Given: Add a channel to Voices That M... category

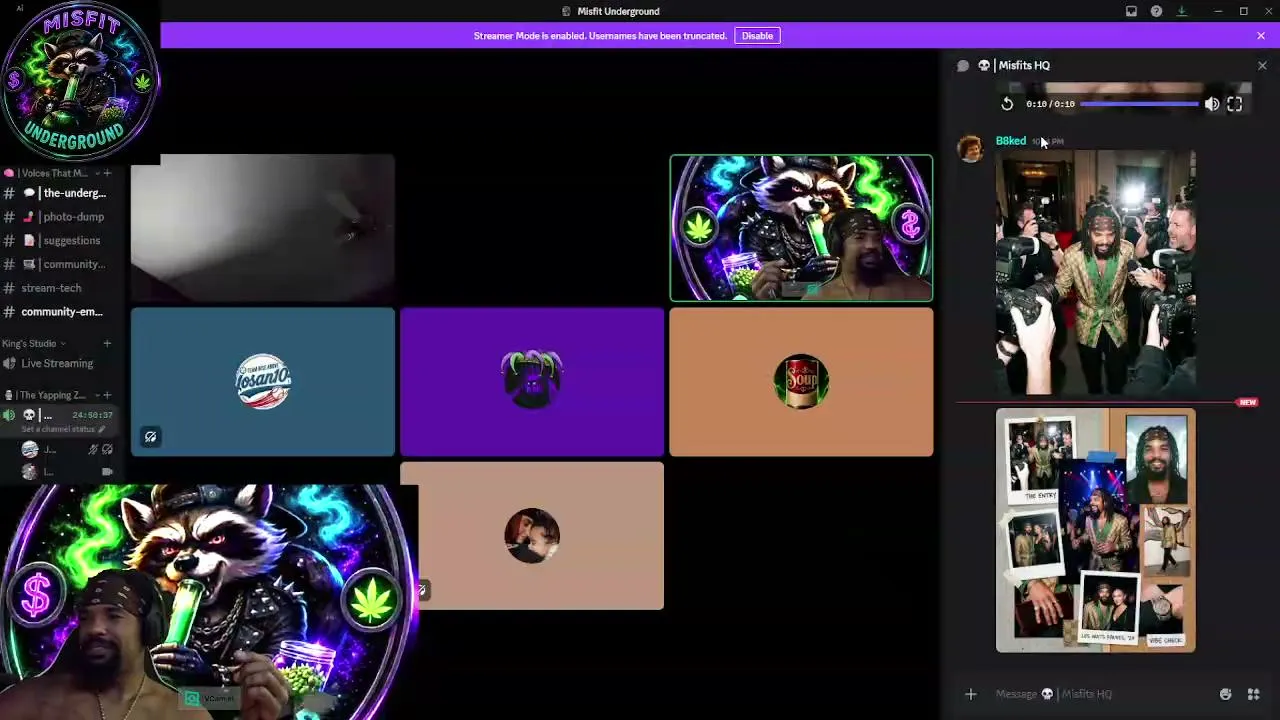Looking at the screenshot, I should pos(107,173).
